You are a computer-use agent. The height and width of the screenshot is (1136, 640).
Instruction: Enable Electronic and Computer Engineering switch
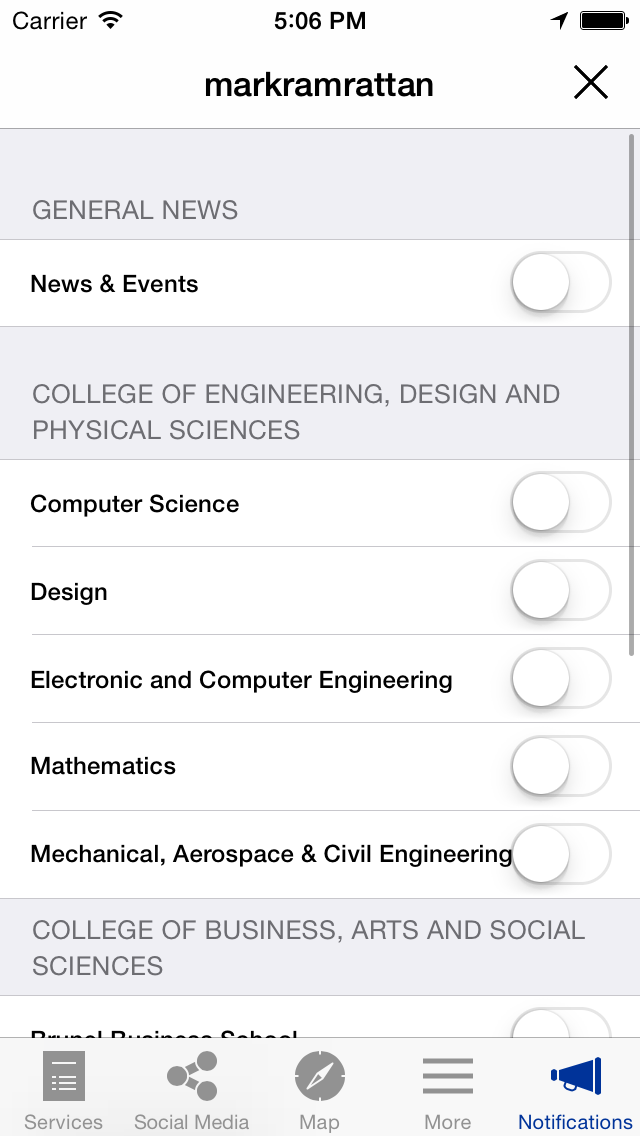560,679
